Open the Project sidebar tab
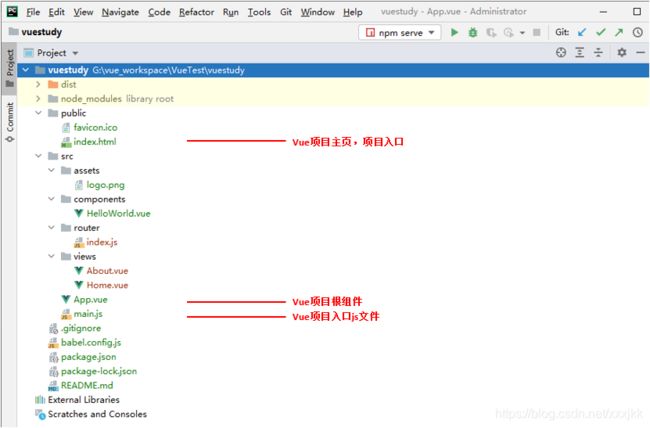Image resolution: width=650 pixels, height=428 pixels. [x=10, y=68]
